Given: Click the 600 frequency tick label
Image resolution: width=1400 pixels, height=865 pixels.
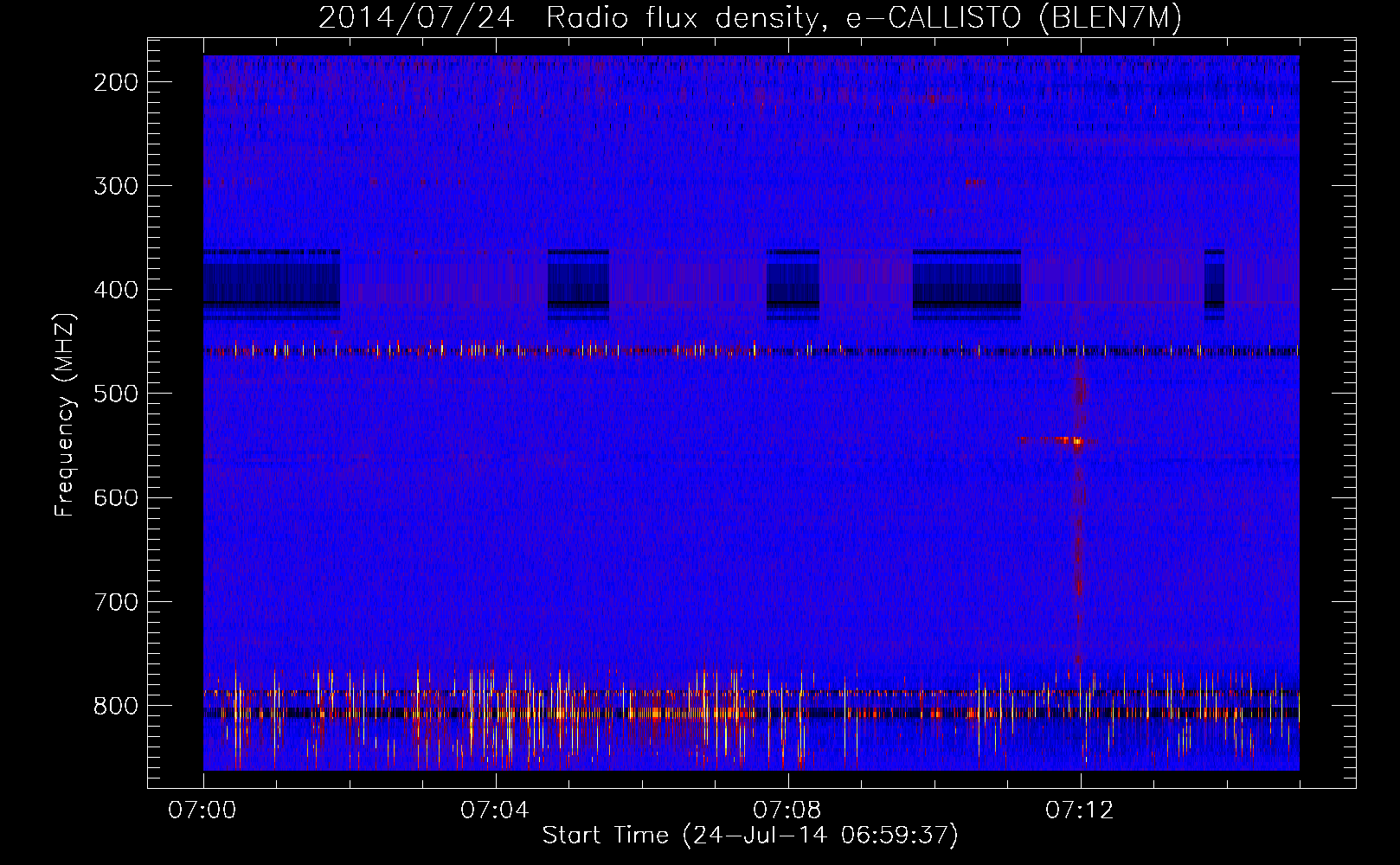Looking at the screenshot, I should [x=116, y=497].
